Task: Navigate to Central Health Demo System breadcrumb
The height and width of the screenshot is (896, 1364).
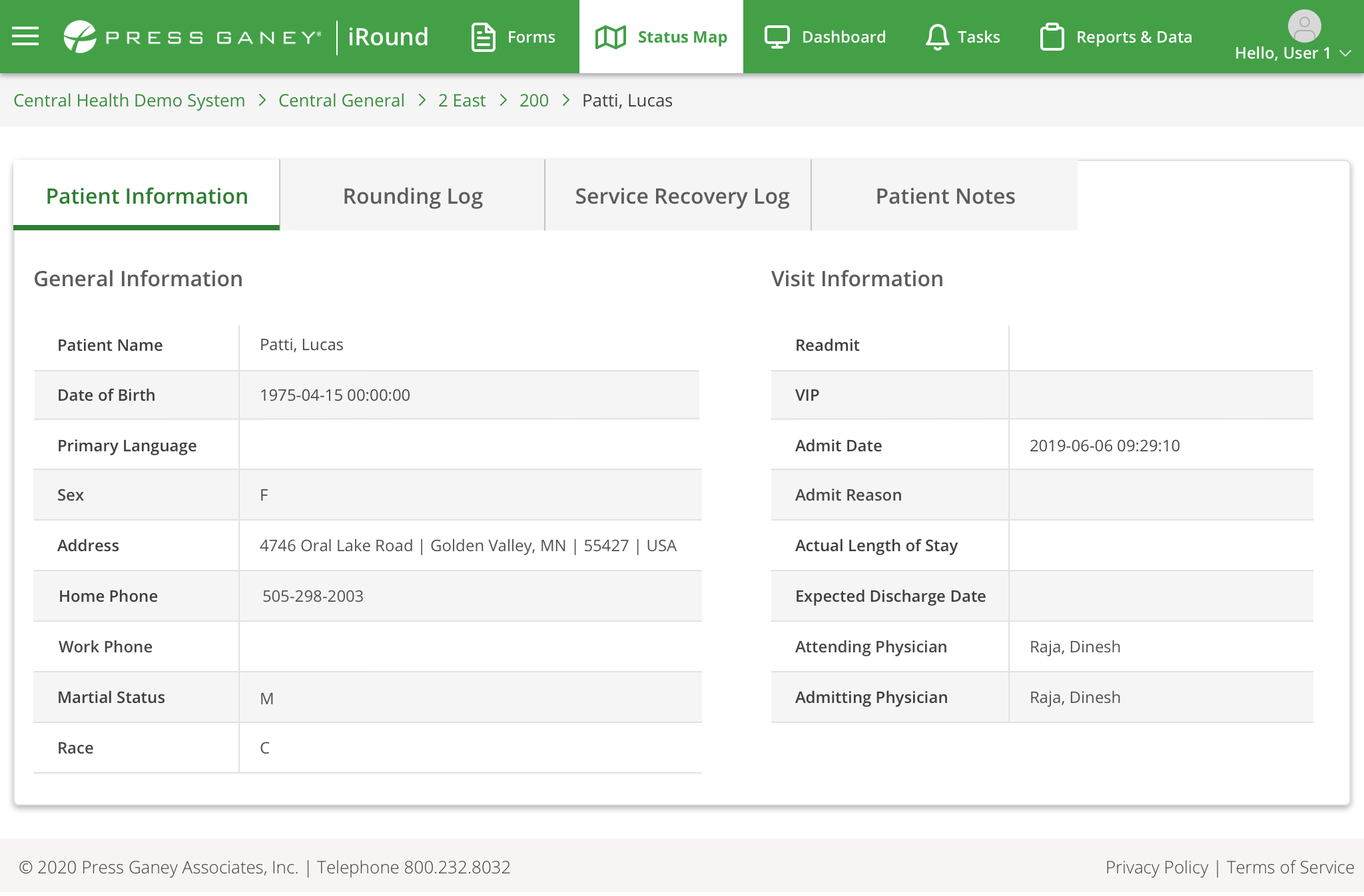Action: click(x=129, y=101)
